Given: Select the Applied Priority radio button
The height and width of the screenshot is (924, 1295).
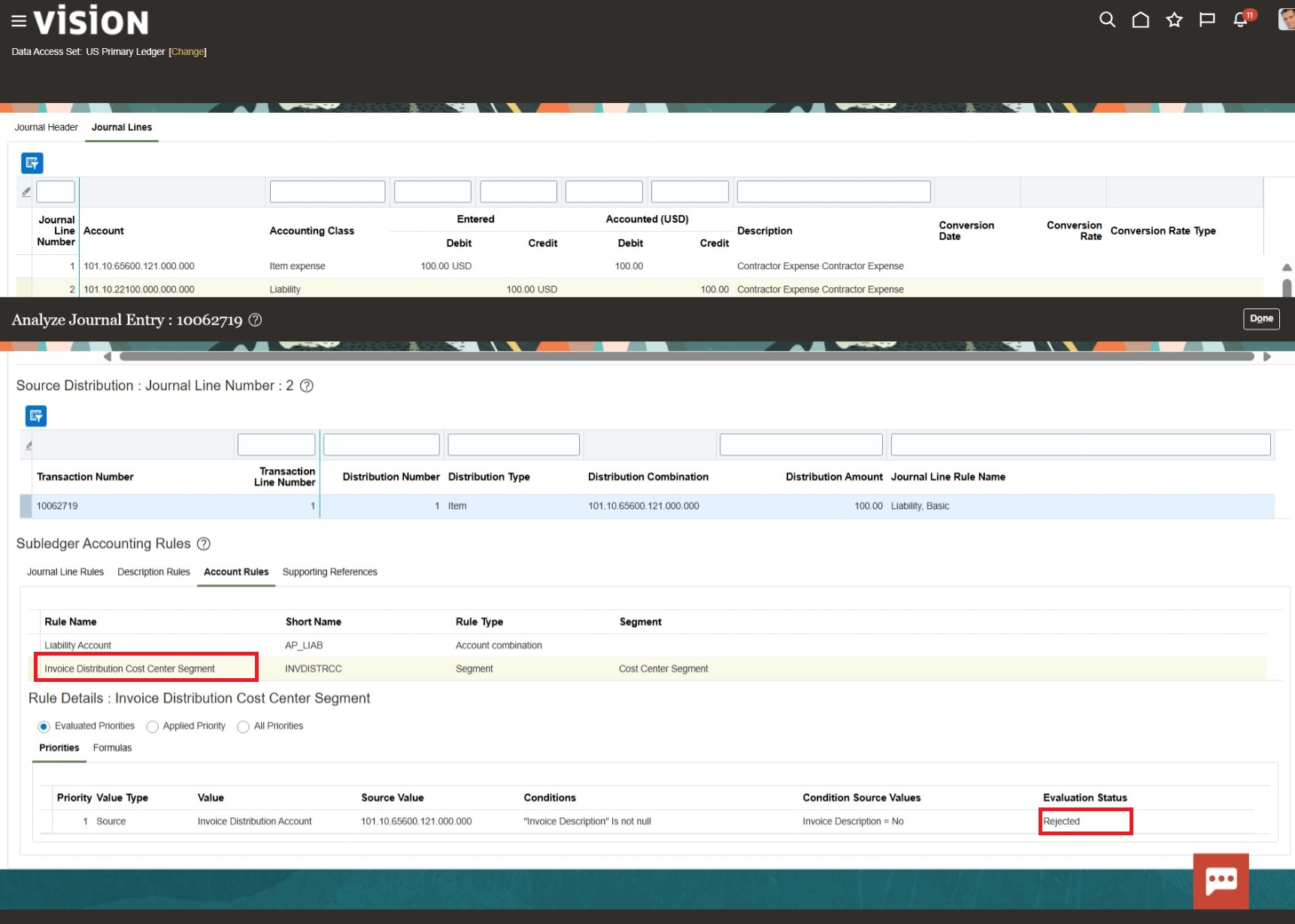Looking at the screenshot, I should [x=153, y=726].
